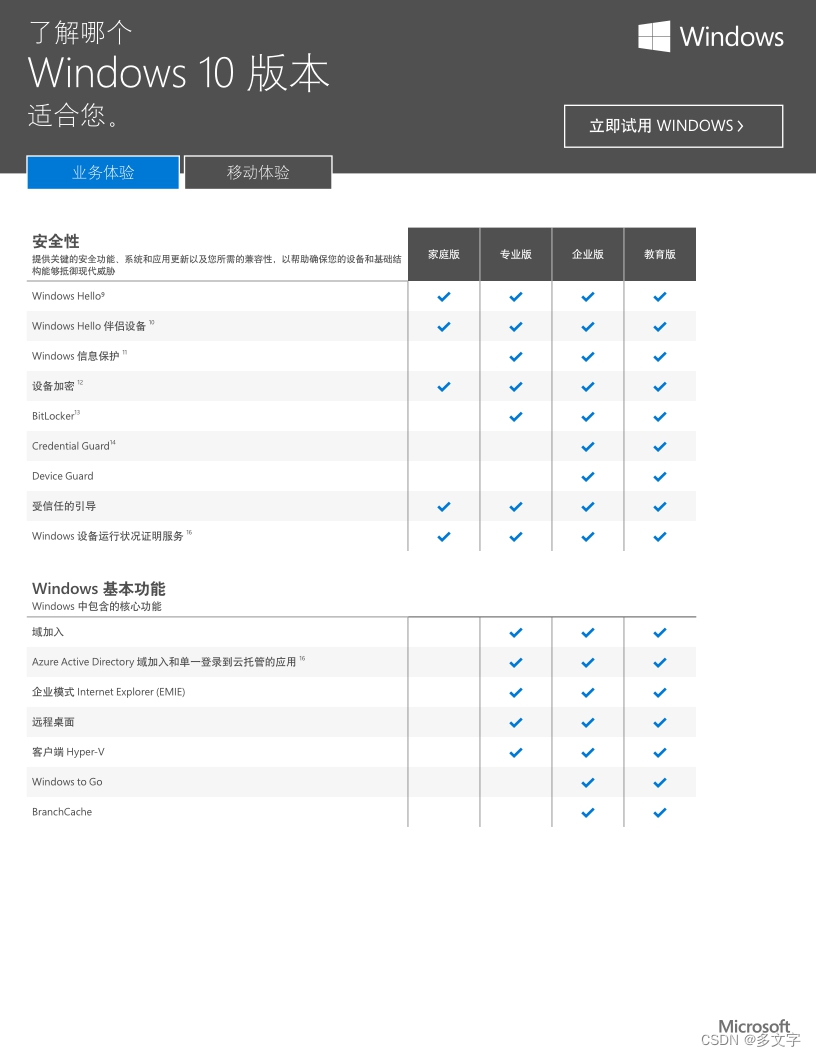Viewport: 816px width, 1056px height.
Task: Click the 设备加密 row label
Action: coord(57,386)
